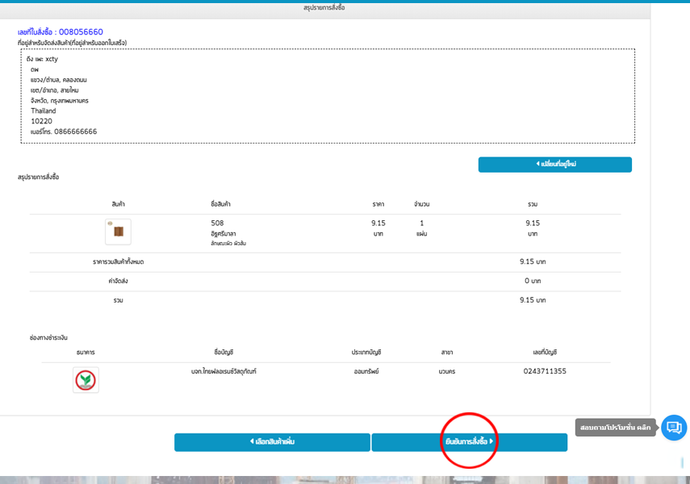Click the Kasikorn bank logo
Image resolution: width=690 pixels, height=484 pixels.
coord(86,380)
